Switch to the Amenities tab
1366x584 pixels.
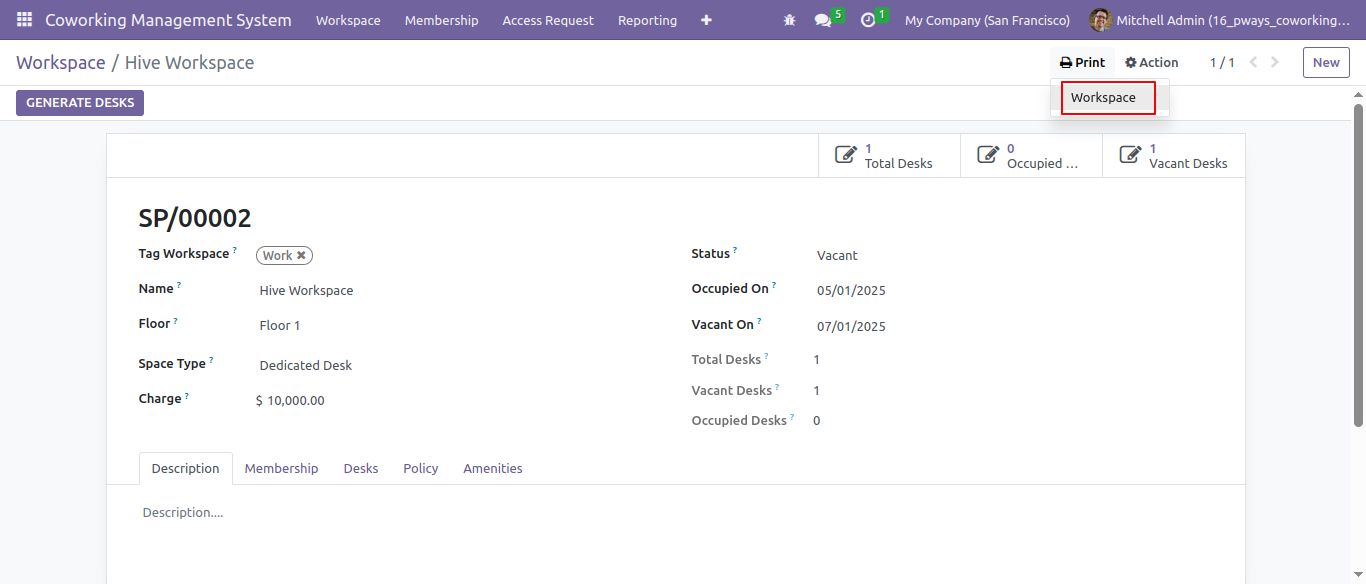coord(493,468)
